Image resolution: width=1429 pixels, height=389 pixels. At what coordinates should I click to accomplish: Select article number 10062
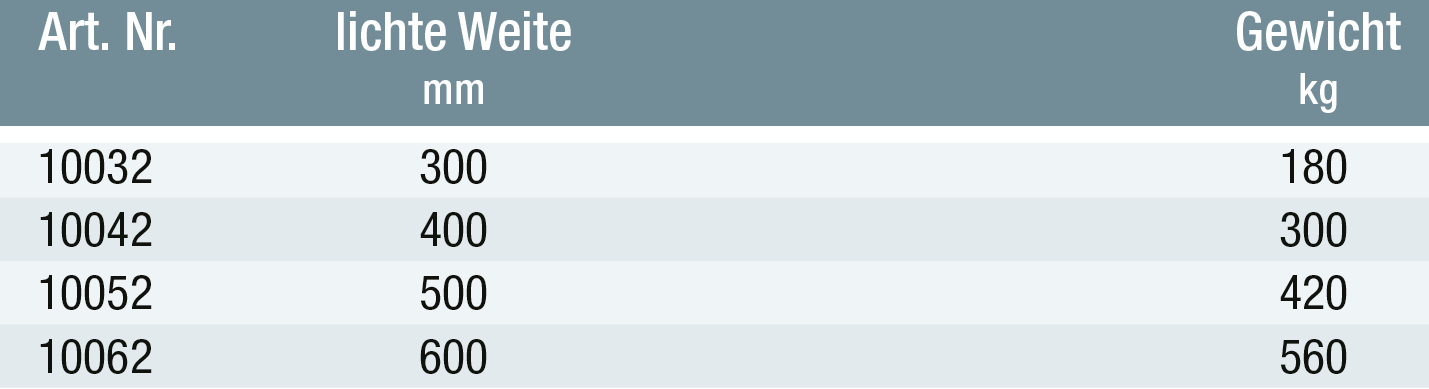point(96,357)
